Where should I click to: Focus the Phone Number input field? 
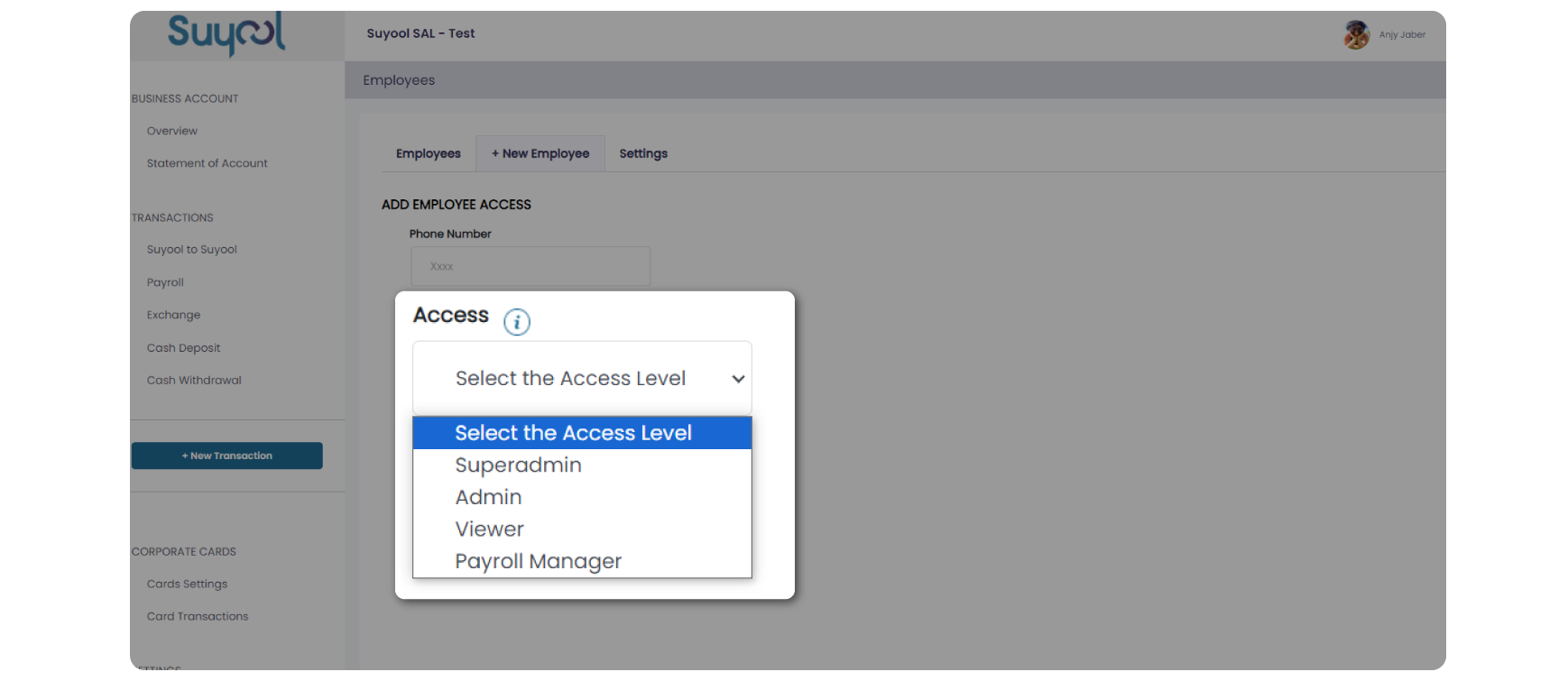point(530,266)
